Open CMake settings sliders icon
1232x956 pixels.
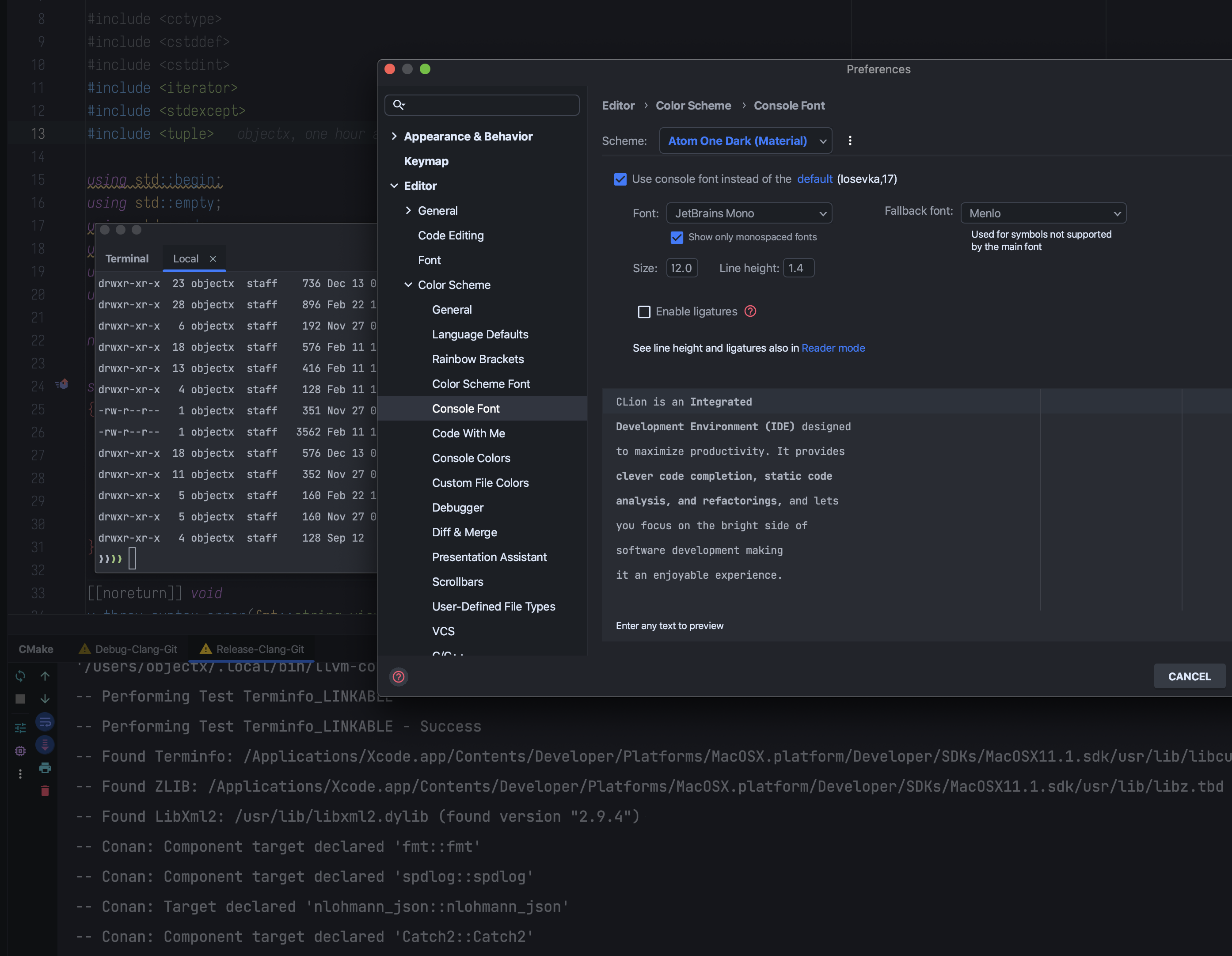pyautogui.click(x=20, y=728)
